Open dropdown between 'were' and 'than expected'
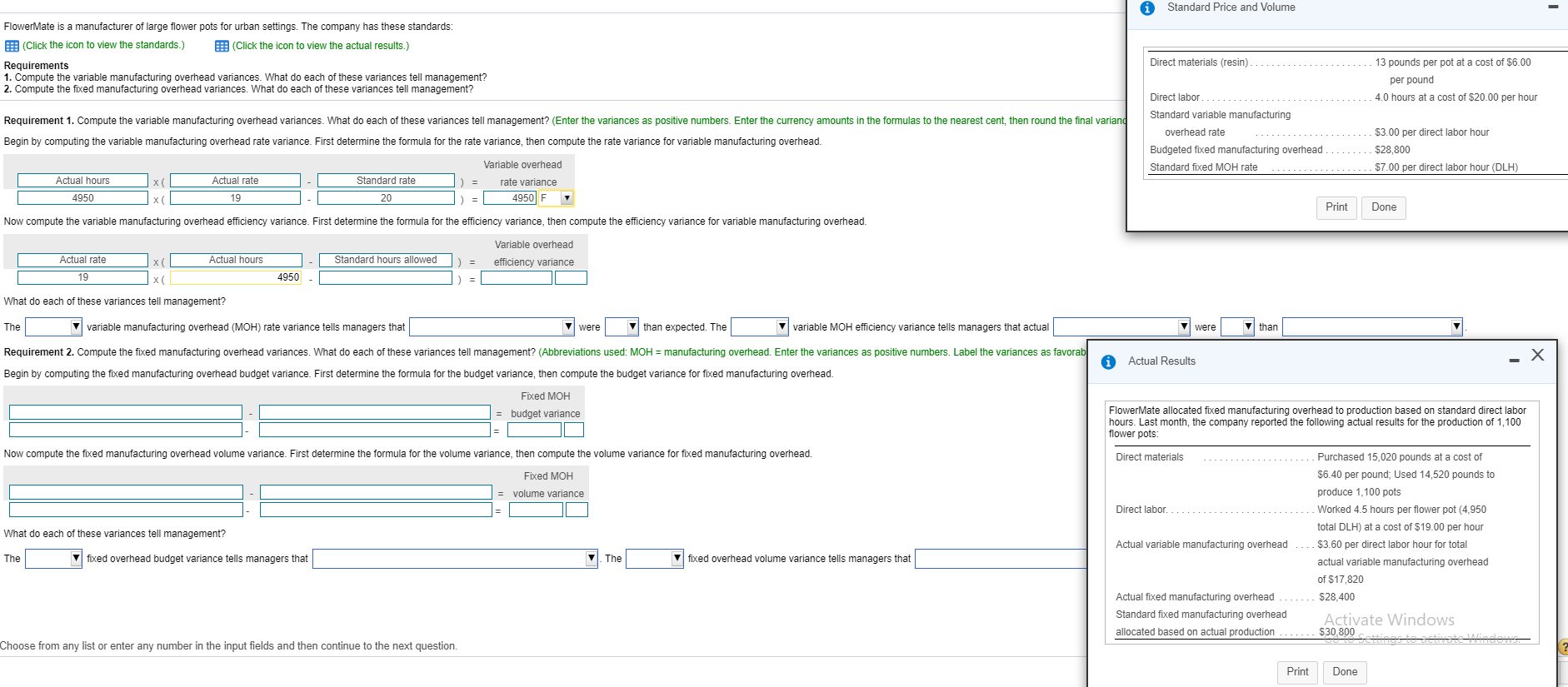1568x687 pixels. pyautogui.click(x=622, y=326)
